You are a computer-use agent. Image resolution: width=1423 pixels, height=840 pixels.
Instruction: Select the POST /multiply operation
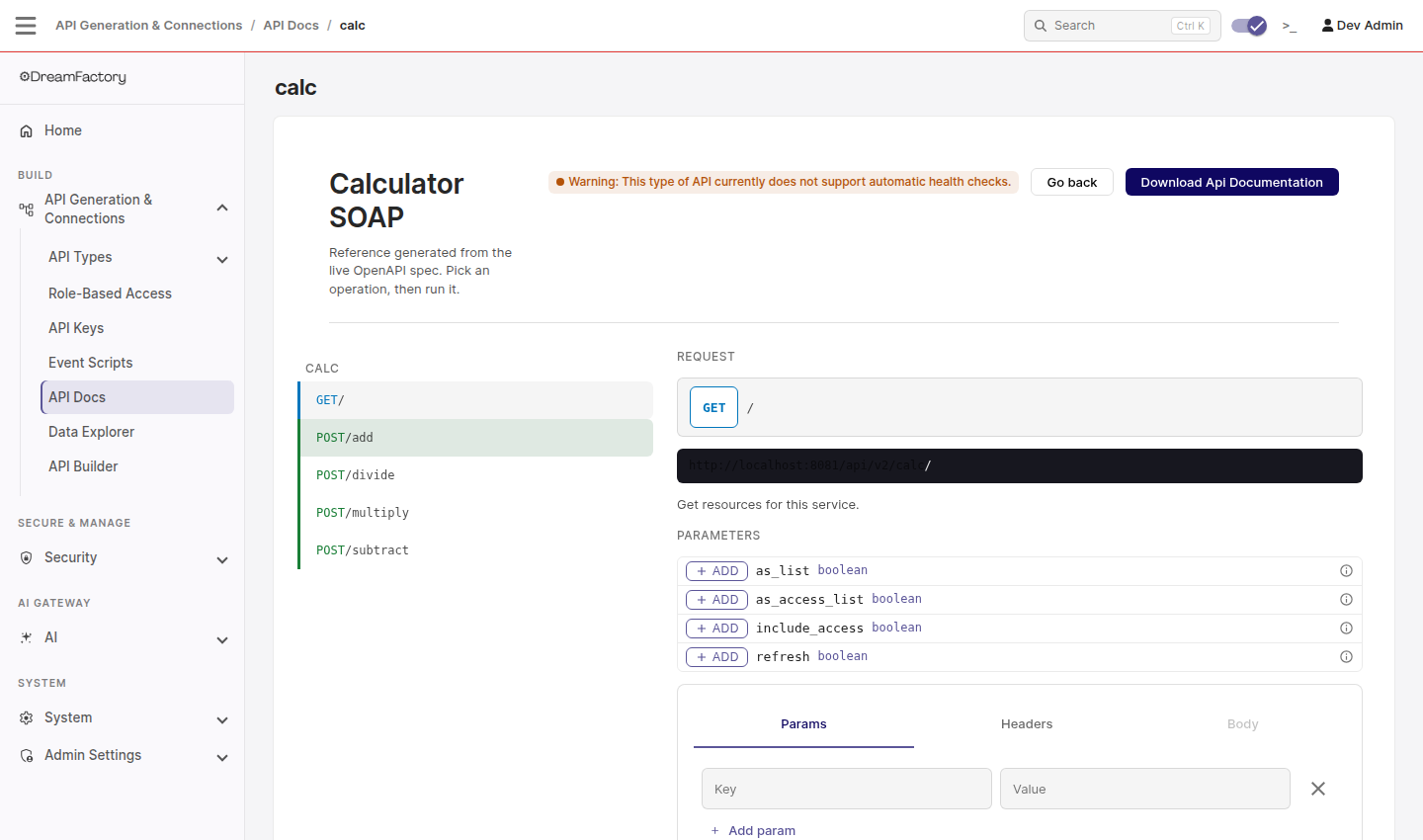(x=476, y=513)
